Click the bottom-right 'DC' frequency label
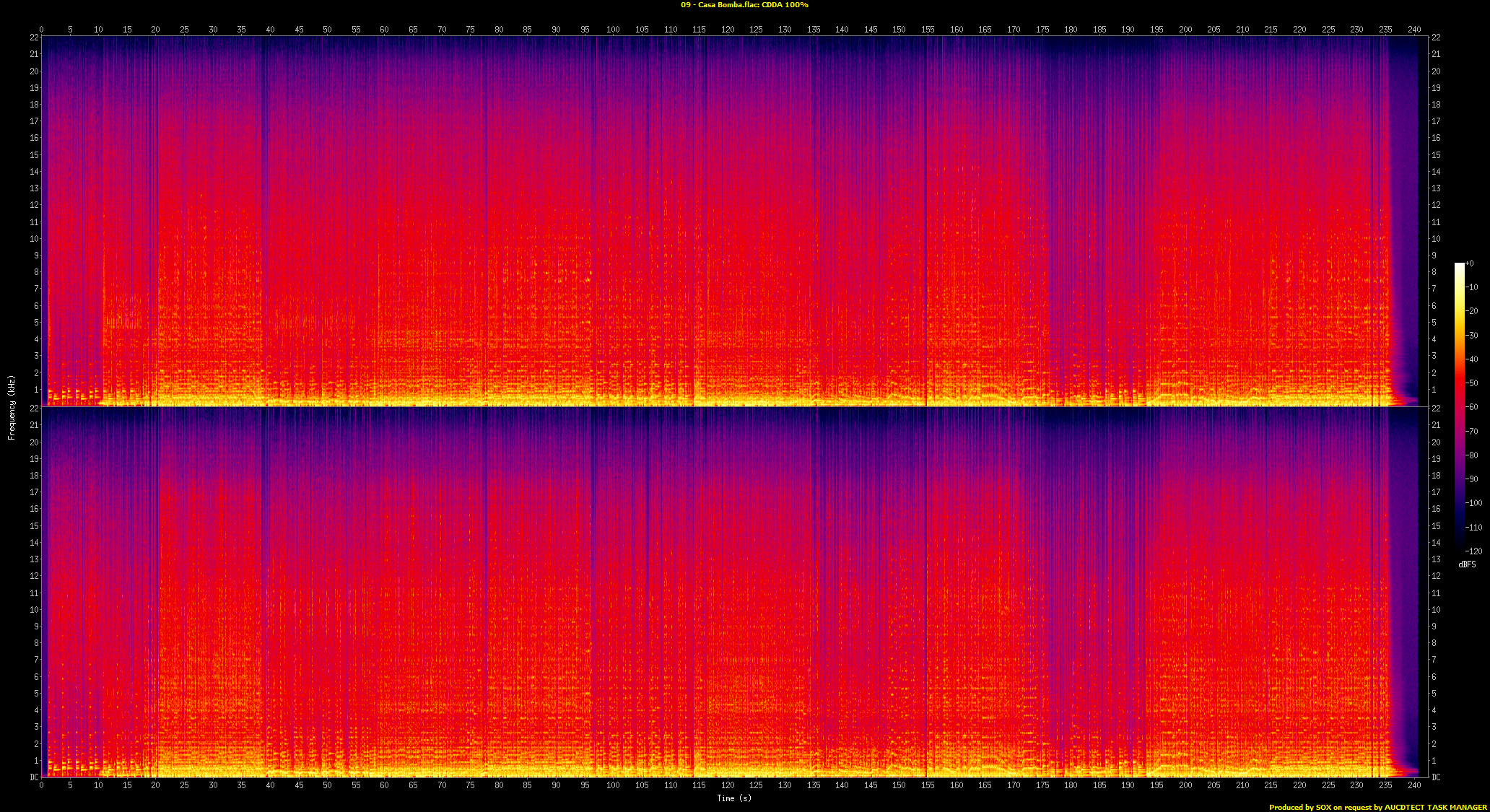The image size is (1490, 812). coord(1436,777)
